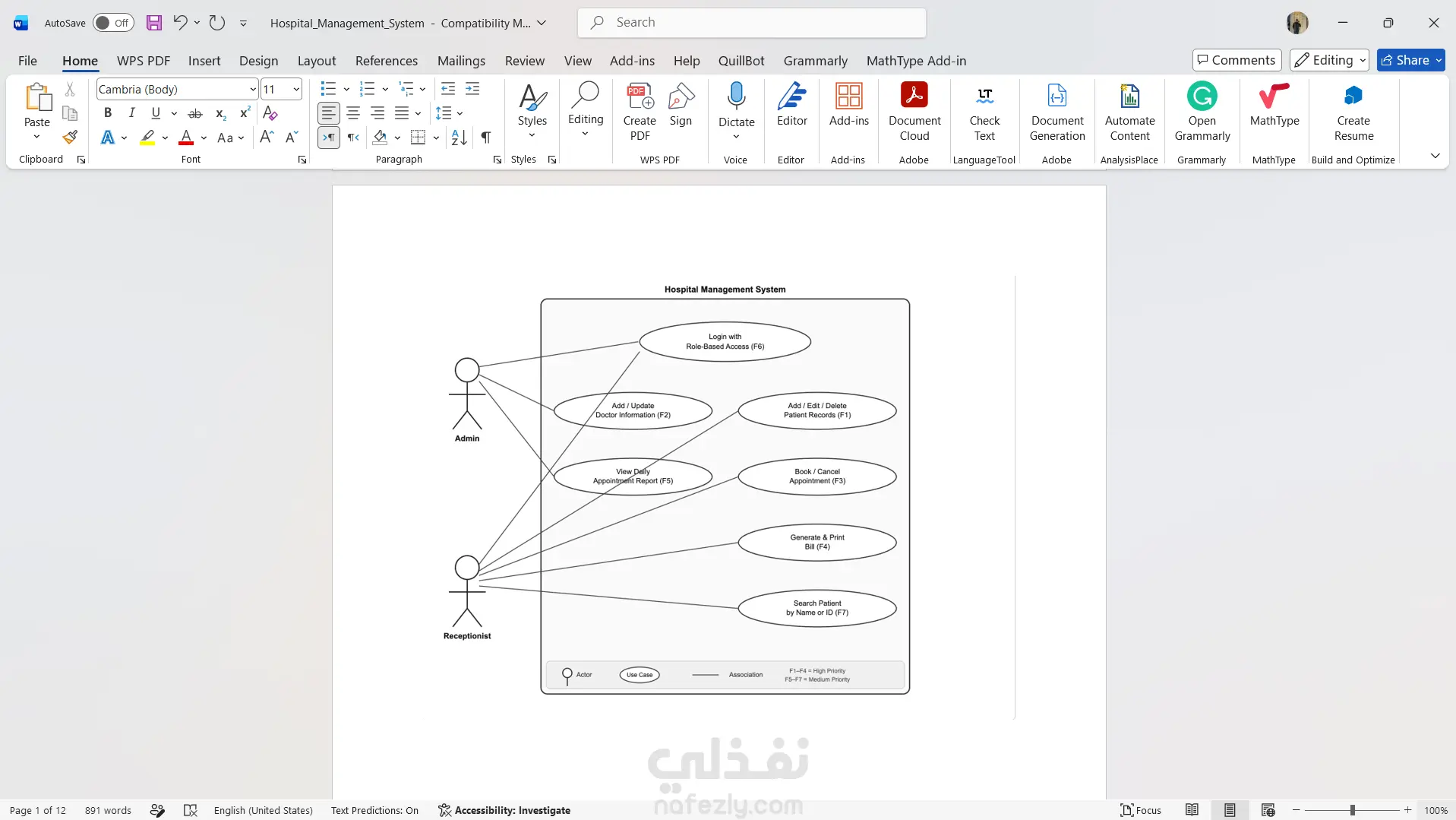Undo the last action

180,23
